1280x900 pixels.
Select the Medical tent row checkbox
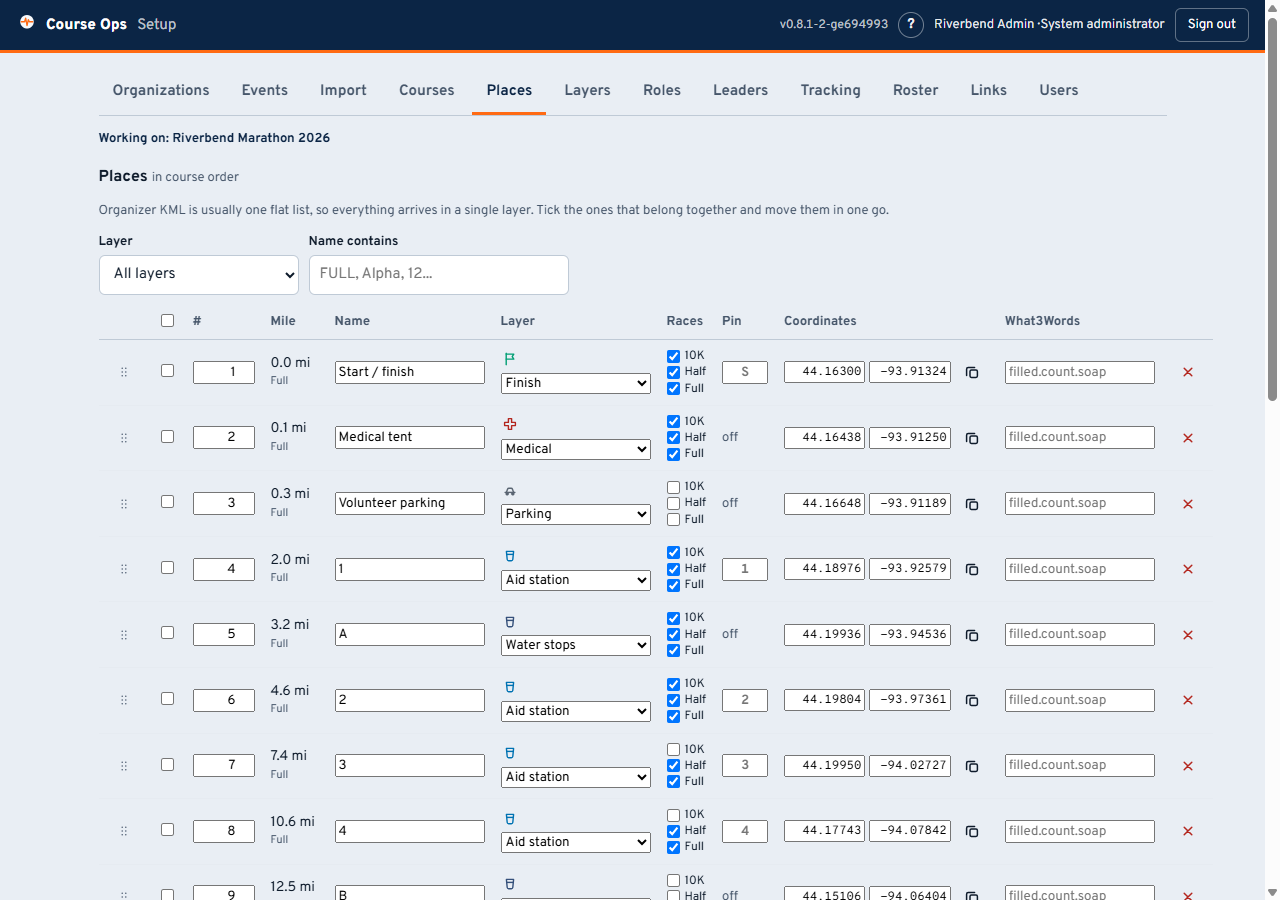coord(167,437)
